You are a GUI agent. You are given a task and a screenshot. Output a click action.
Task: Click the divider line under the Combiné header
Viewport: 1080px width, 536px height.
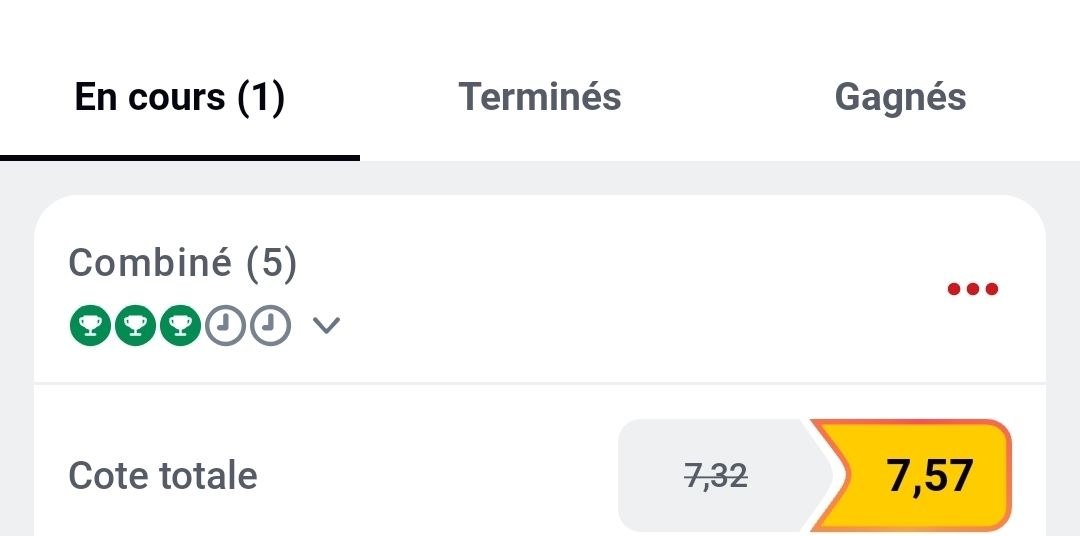(x=540, y=382)
